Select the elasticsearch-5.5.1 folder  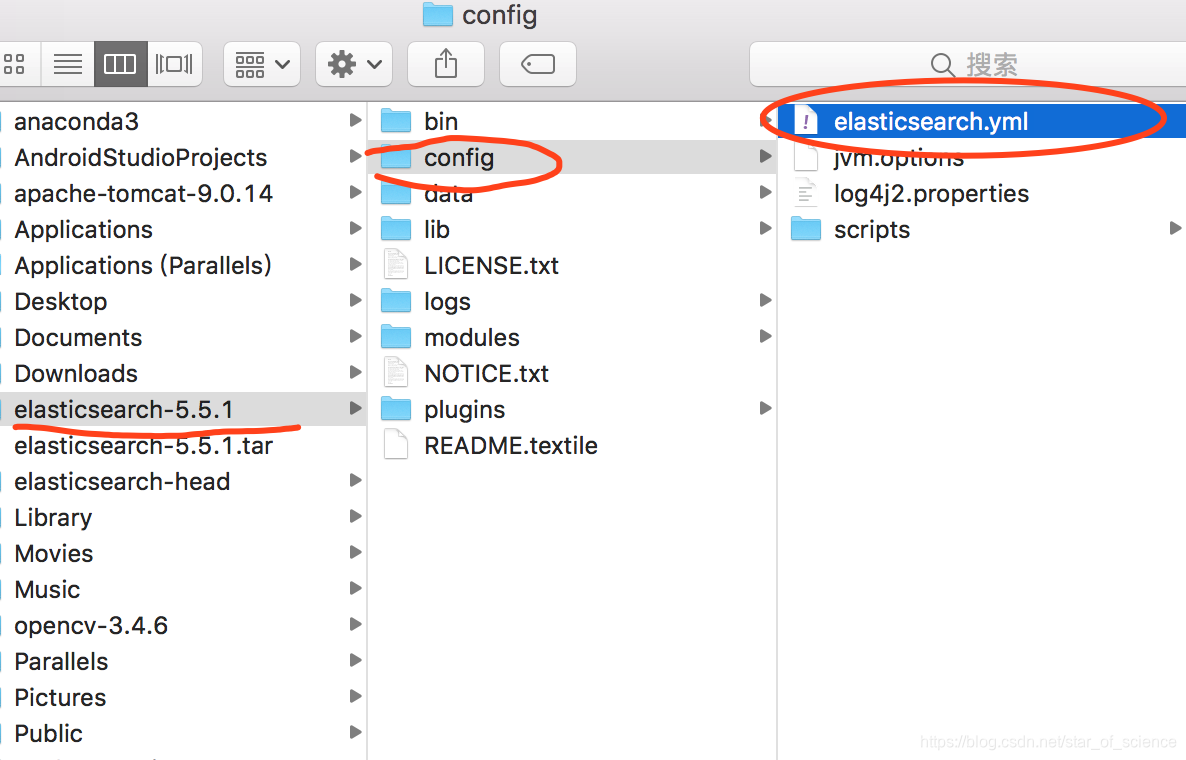(x=183, y=409)
